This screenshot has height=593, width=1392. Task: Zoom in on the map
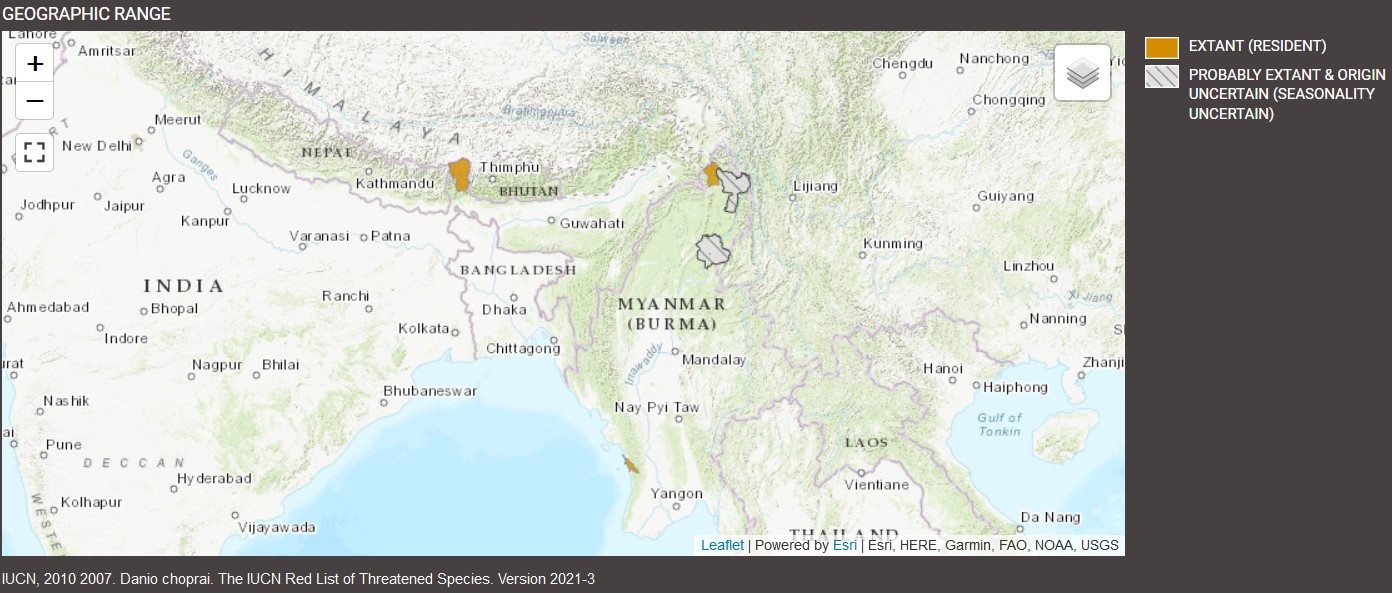pyautogui.click(x=35, y=64)
